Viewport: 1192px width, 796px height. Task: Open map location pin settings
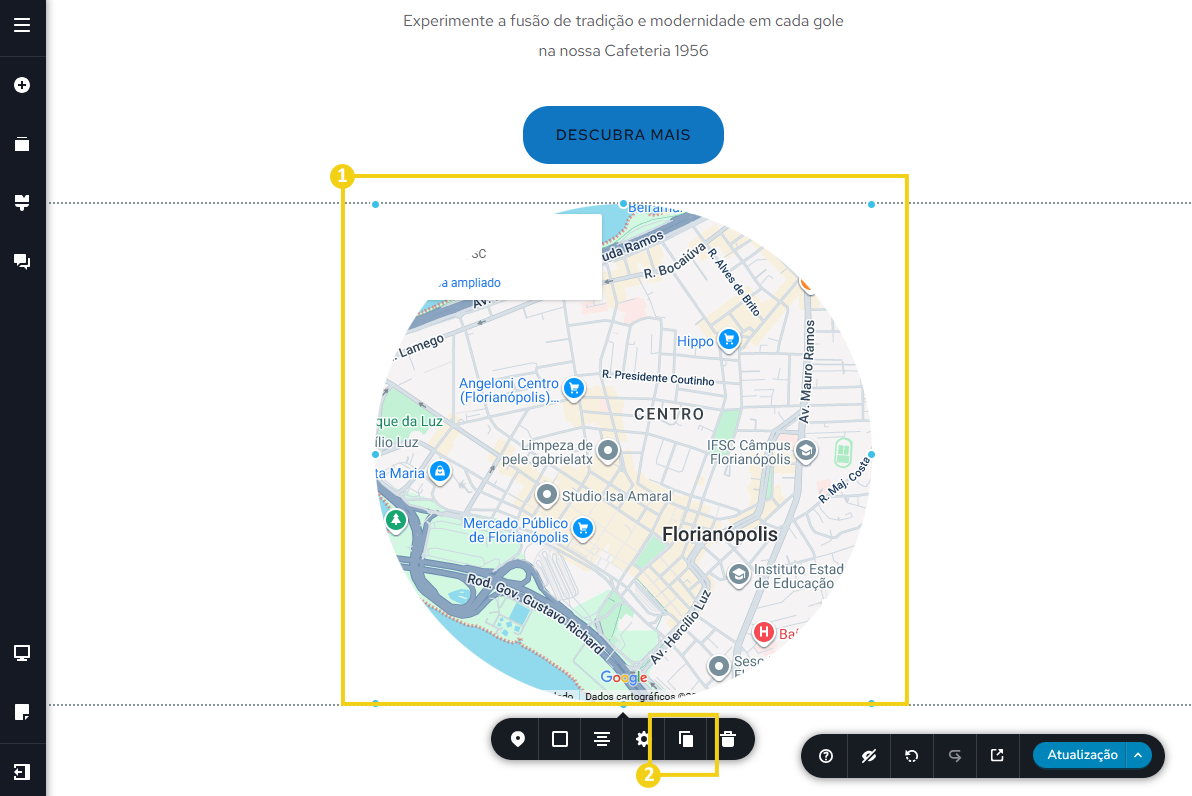pyautogui.click(x=518, y=739)
